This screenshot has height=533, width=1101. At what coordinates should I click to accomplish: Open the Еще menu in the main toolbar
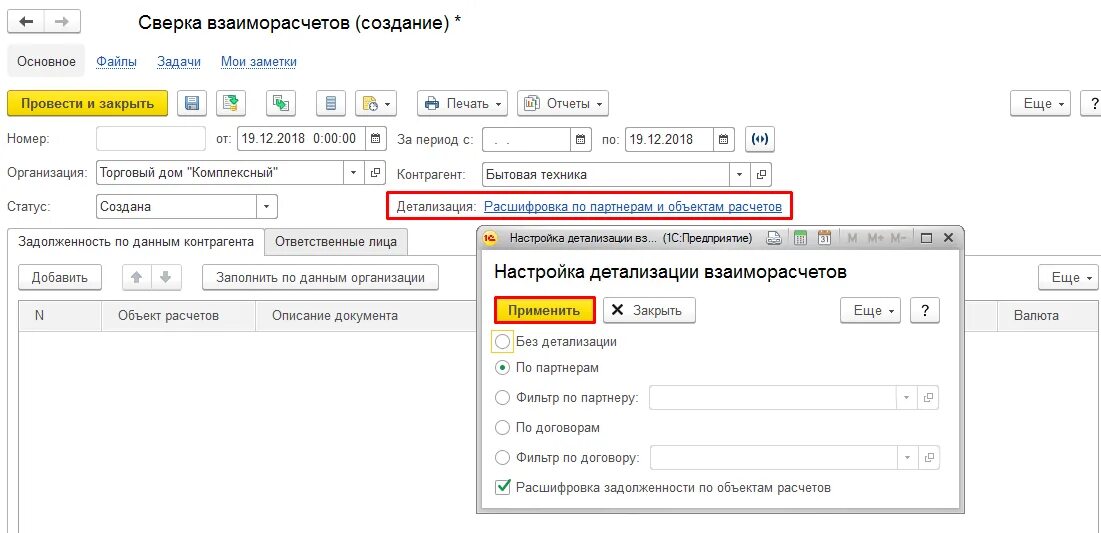(x=1041, y=103)
